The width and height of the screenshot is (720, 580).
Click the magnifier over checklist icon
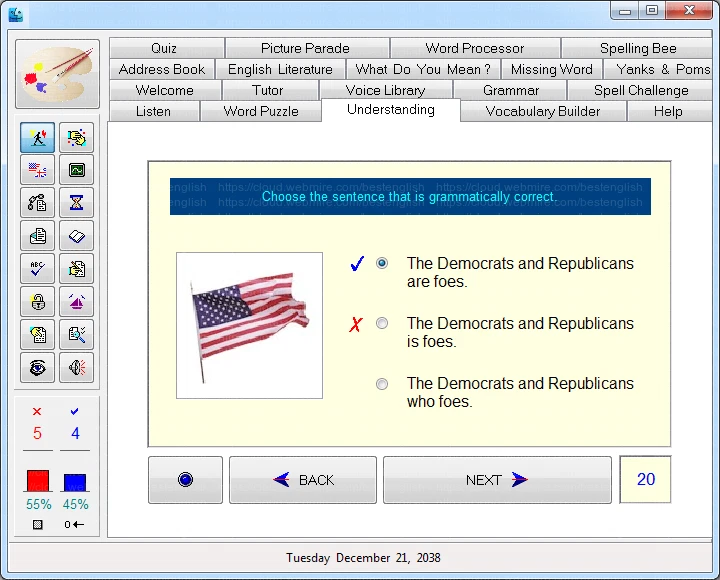click(76, 335)
